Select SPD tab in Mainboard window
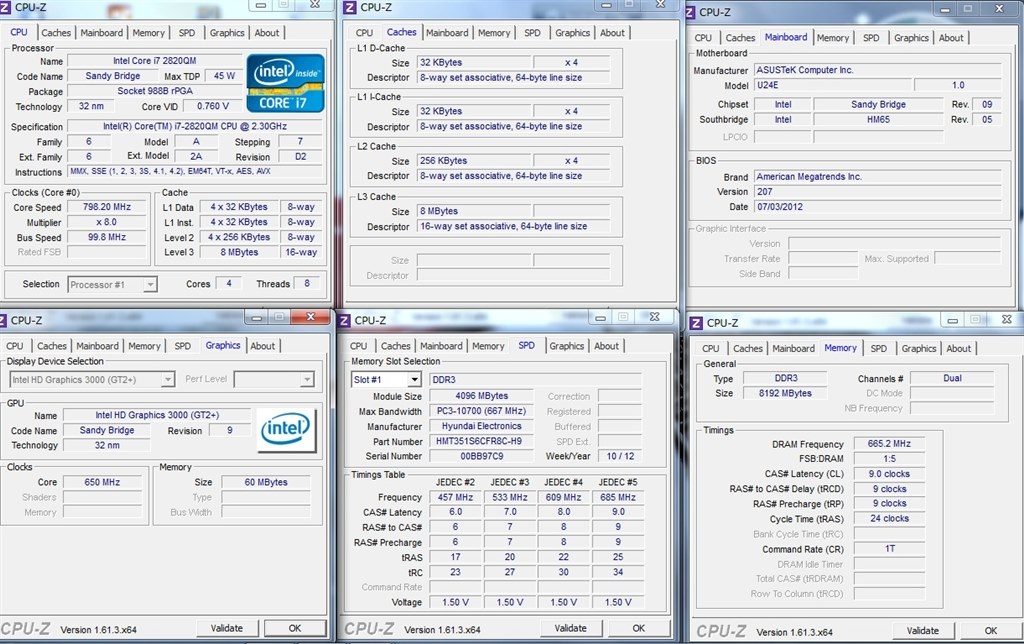 pyautogui.click(x=871, y=38)
